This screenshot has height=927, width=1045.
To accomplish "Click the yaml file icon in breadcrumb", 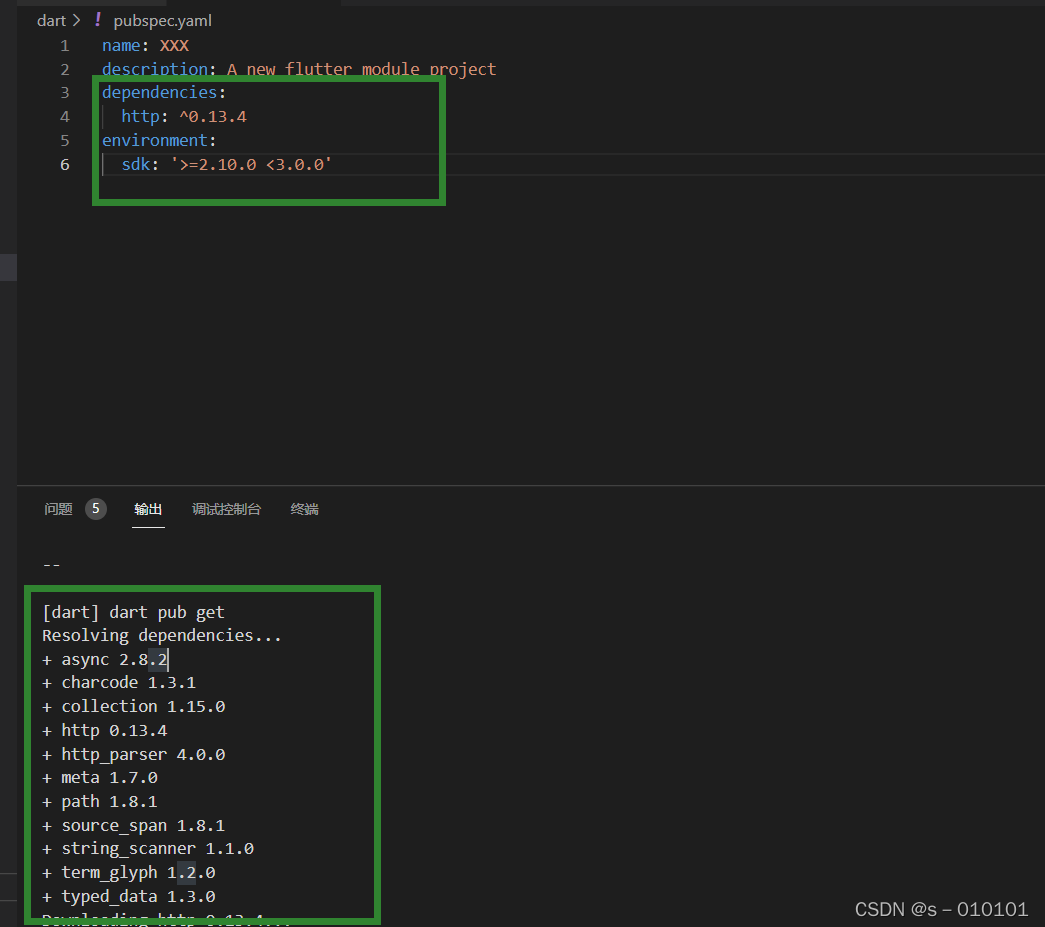I will pos(98,20).
